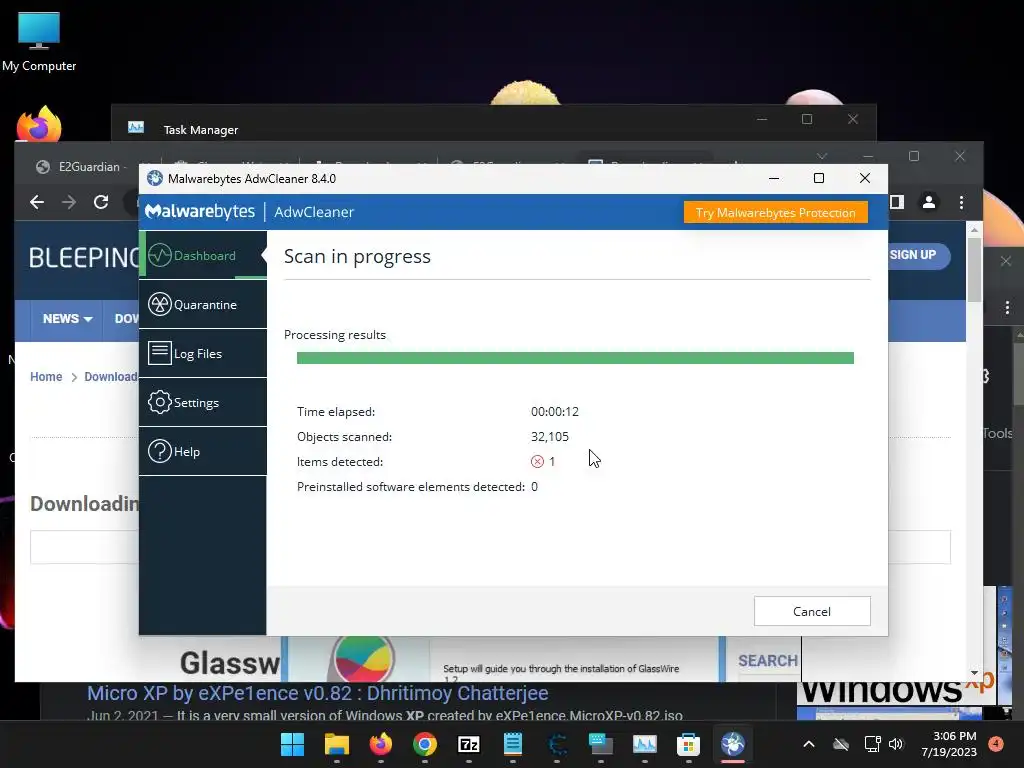Switch to Chrome on the taskbar

[424, 744]
